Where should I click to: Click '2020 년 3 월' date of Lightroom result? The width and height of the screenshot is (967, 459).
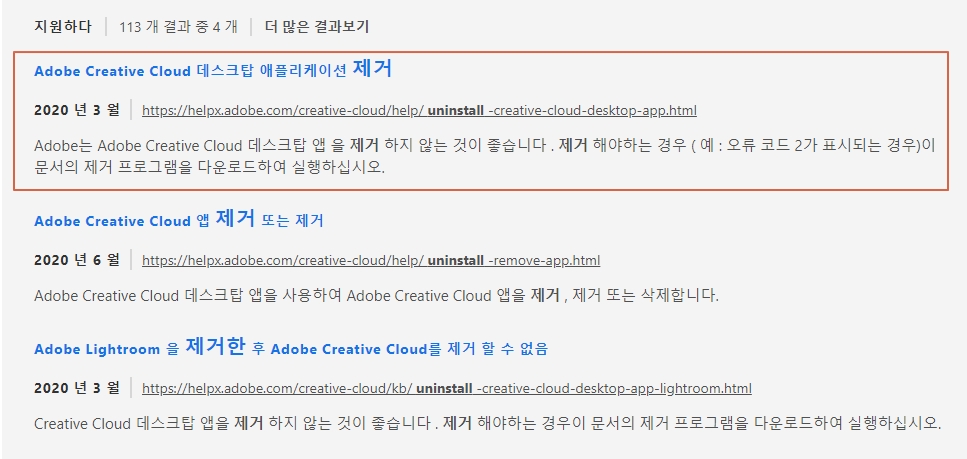pyautogui.click(x=76, y=388)
